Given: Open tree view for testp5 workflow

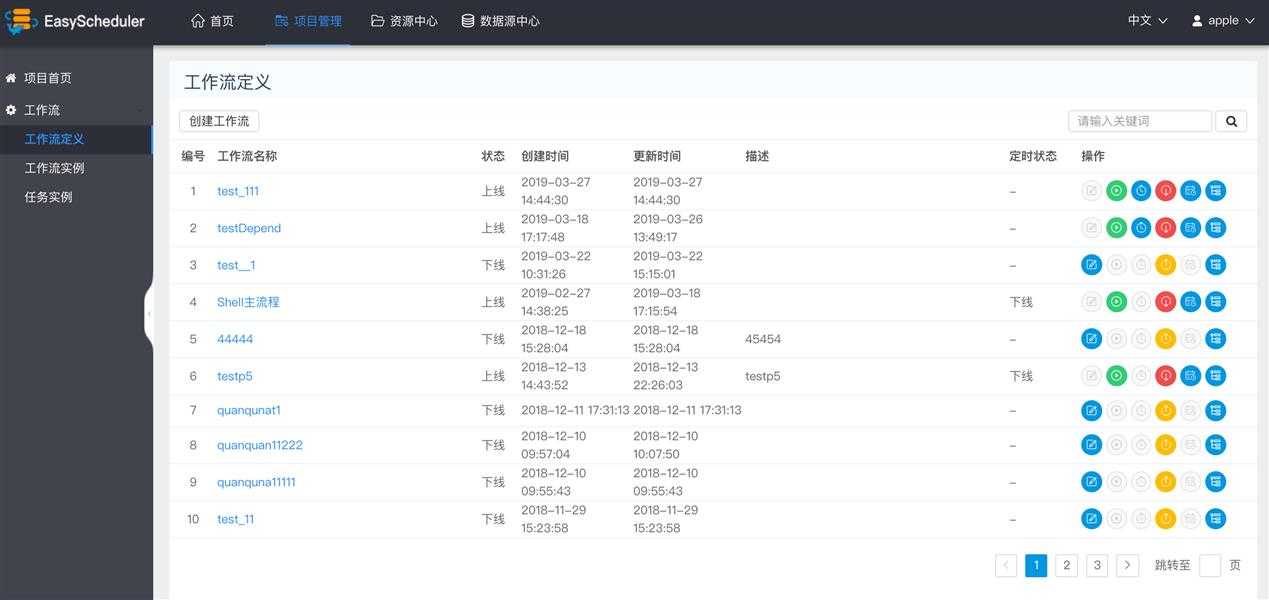Looking at the screenshot, I should click(x=1215, y=376).
